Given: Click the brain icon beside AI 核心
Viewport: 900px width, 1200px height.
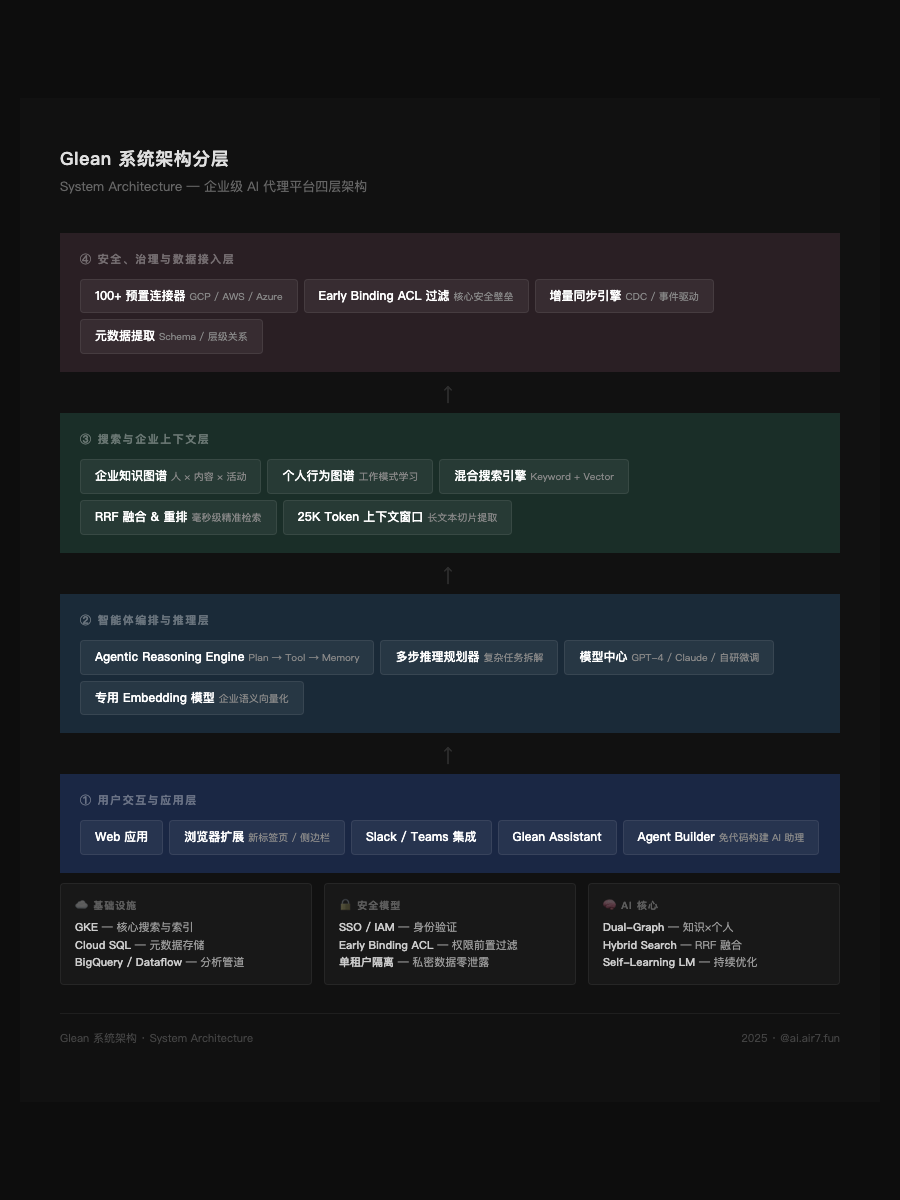Looking at the screenshot, I should [609, 905].
